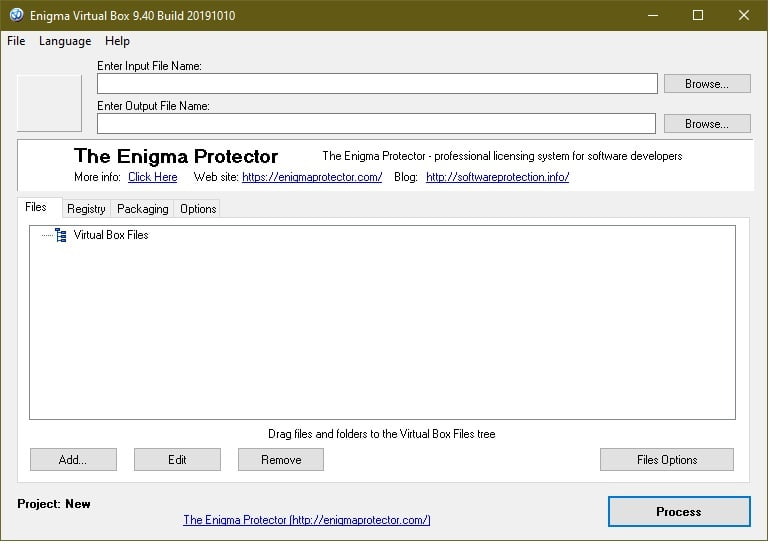Image resolution: width=770 pixels, height=544 pixels.
Task: Browse for the output file
Action: (x=707, y=123)
